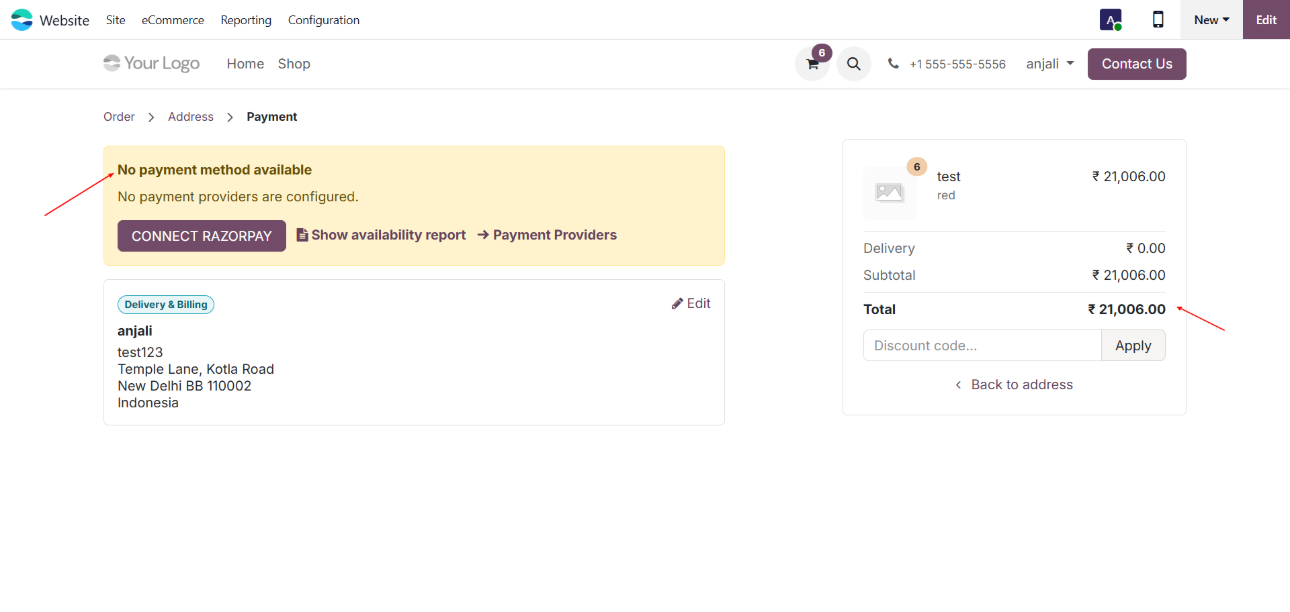Toggle mobile preview phone icon
This screenshot has width=1290, height=612.
(x=1158, y=20)
